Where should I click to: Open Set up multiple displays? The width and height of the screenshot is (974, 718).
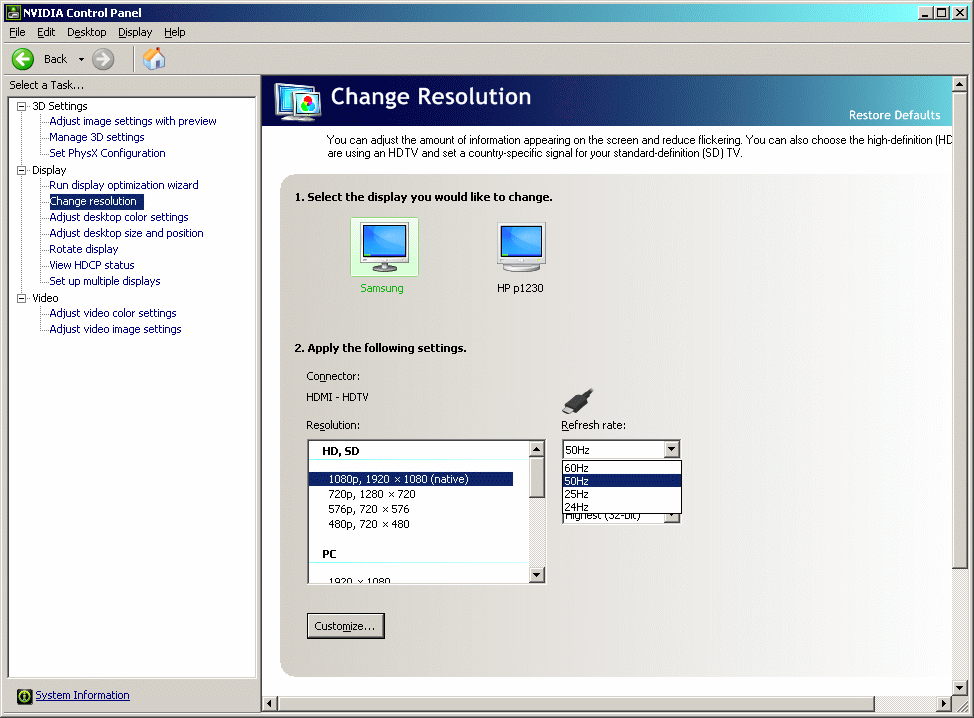[105, 281]
